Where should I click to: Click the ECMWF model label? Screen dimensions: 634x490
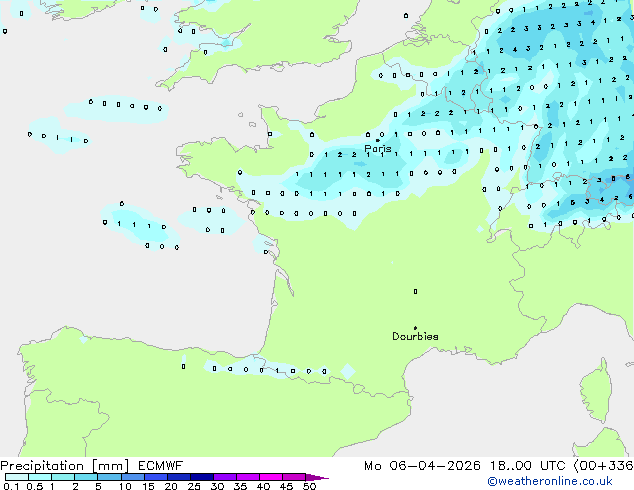[161, 466]
